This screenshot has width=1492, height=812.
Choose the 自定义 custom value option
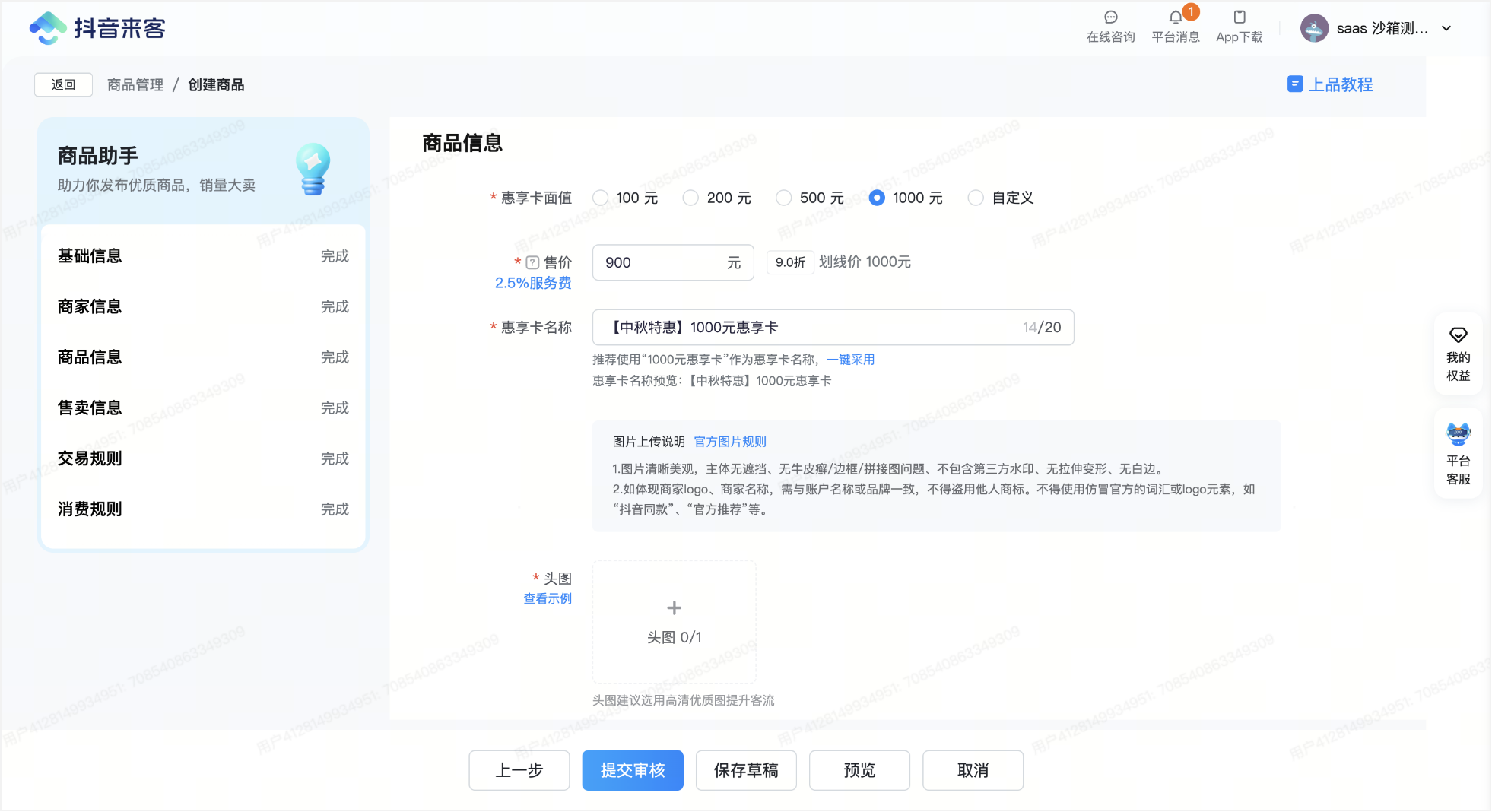[976, 198]
